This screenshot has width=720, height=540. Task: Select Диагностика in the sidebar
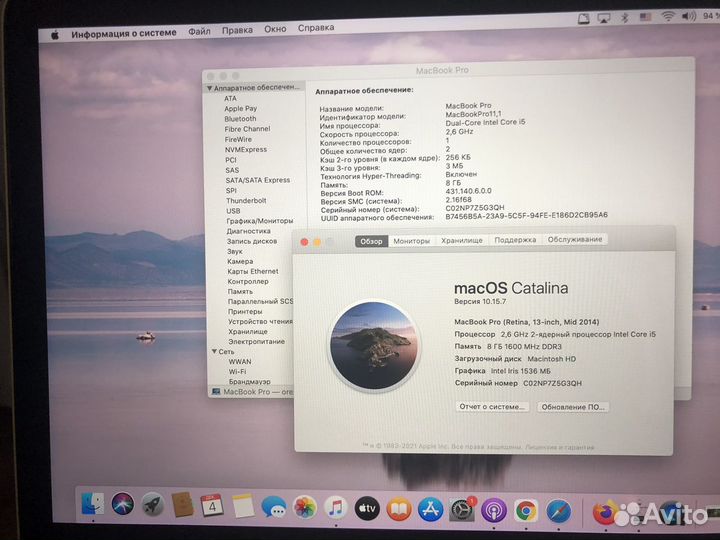pyautogui.click(x=248, y=231)
